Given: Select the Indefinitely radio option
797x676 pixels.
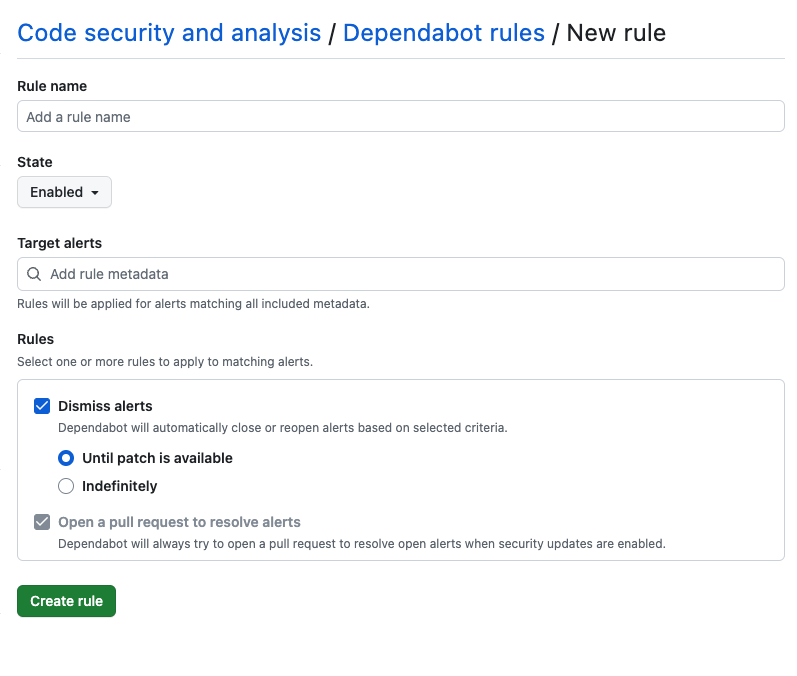Looking at the screenshot, I should [x=66, y=486].
